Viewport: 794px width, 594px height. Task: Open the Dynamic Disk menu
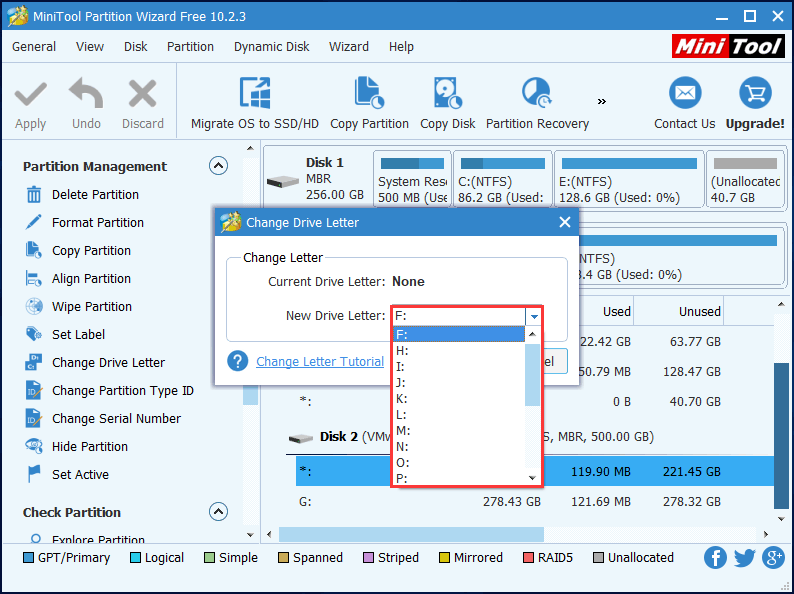coord(271,47)
